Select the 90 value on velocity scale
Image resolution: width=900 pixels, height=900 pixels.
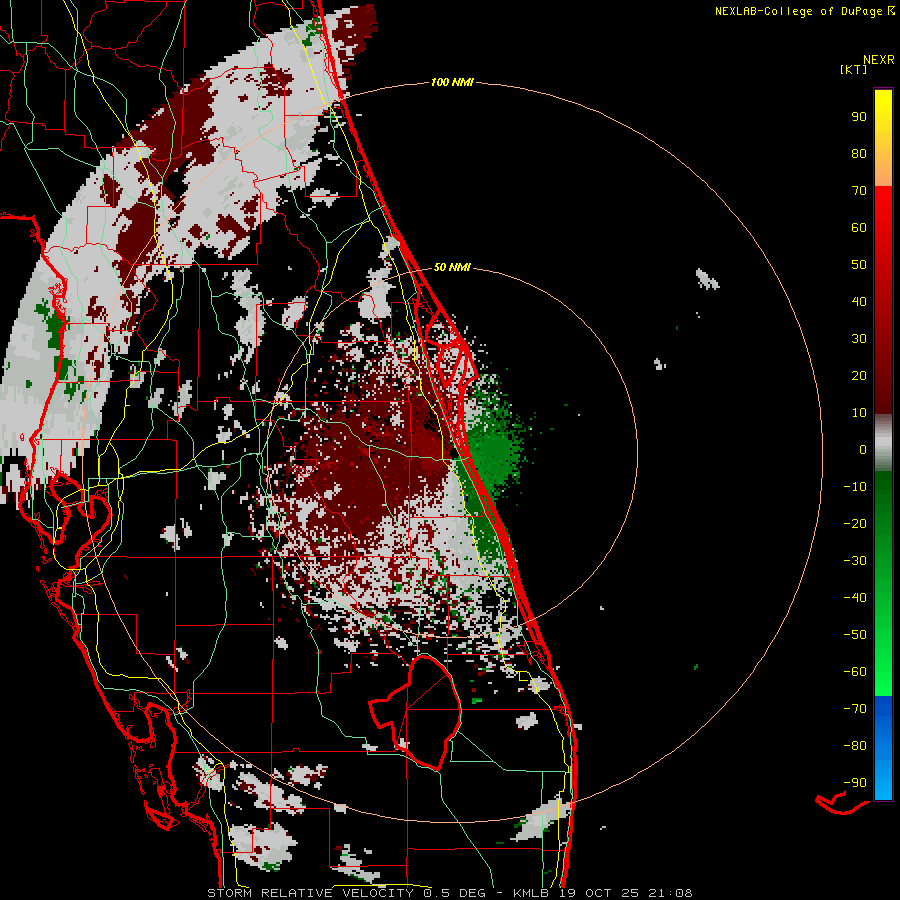(x=859, y=117)
